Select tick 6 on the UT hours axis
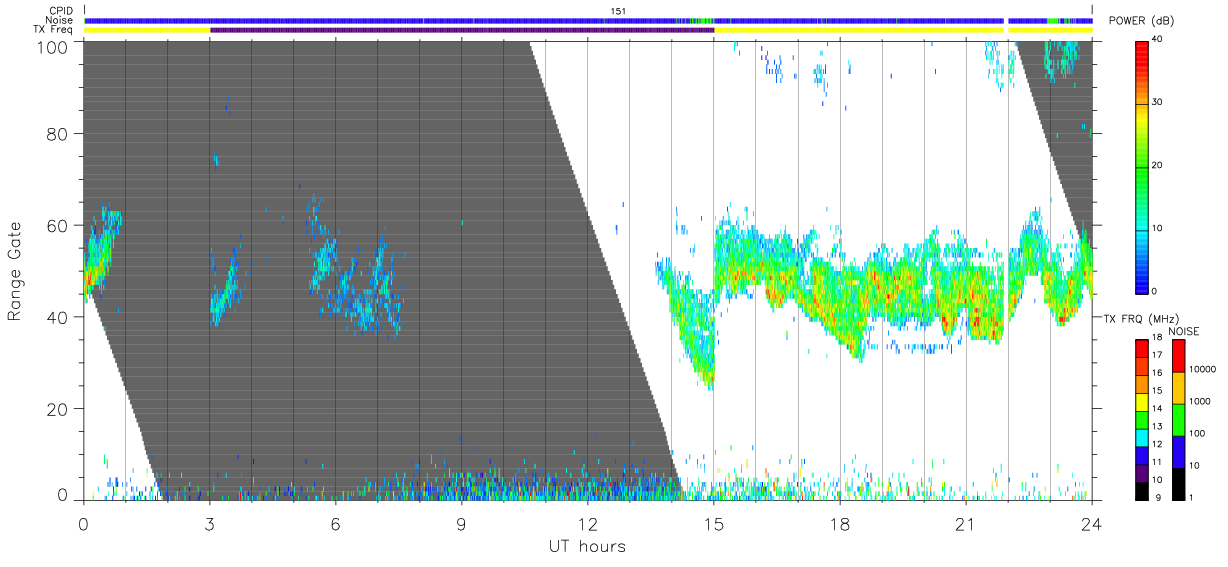 coord(335,523)
